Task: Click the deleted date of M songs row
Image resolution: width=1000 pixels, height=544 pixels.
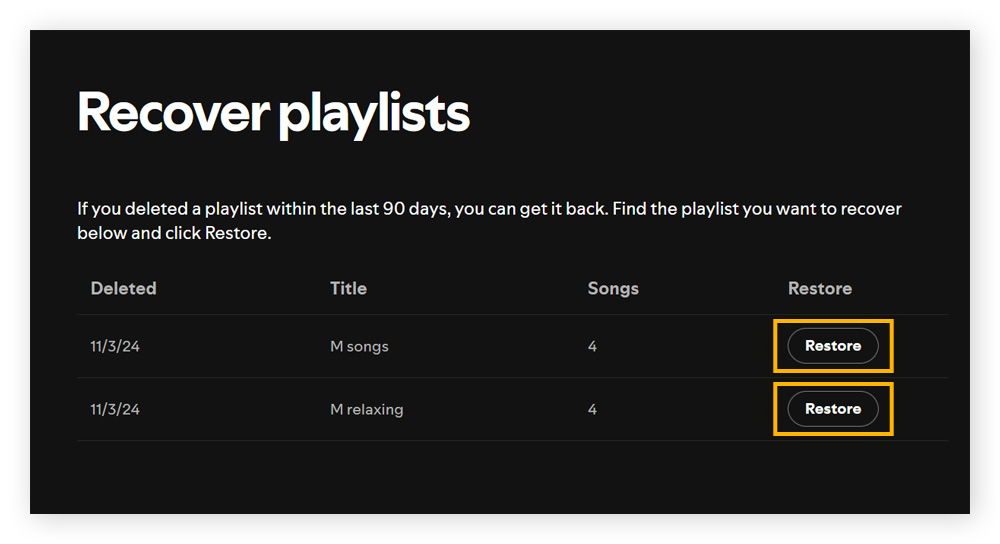Action: [x=115, y=346]
